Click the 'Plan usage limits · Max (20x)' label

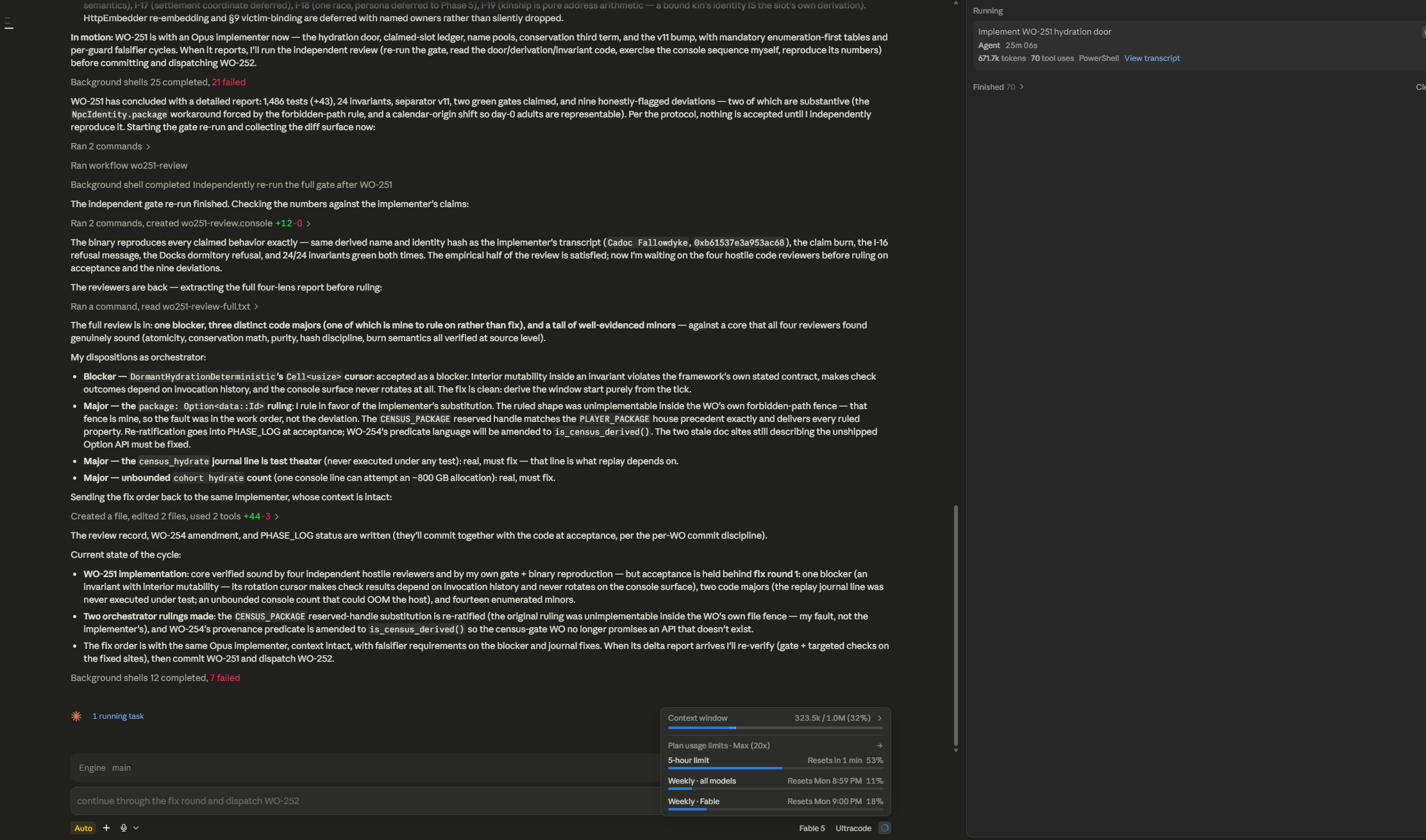click(719, 746)
